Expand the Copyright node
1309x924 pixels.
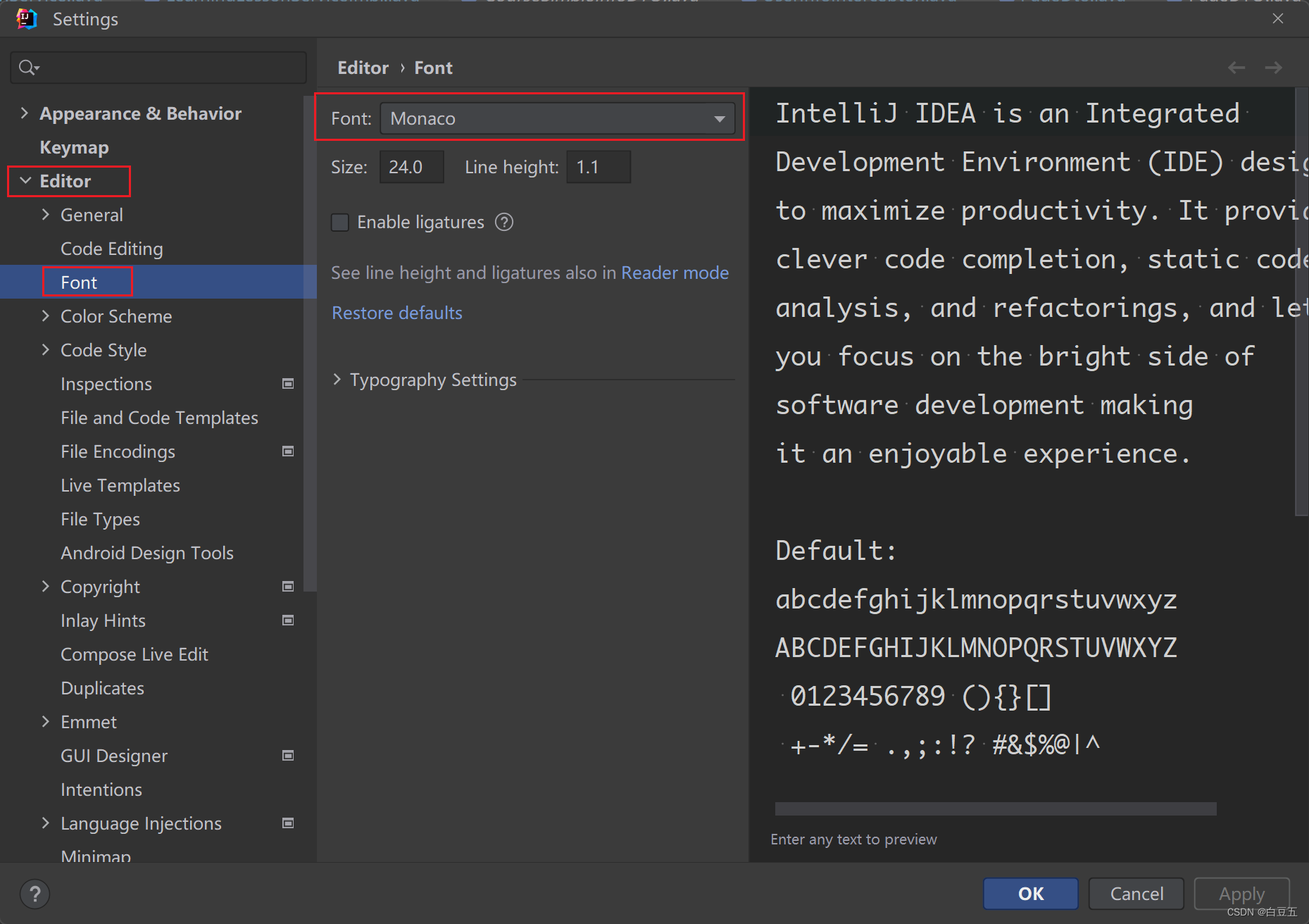click(46, 587)
